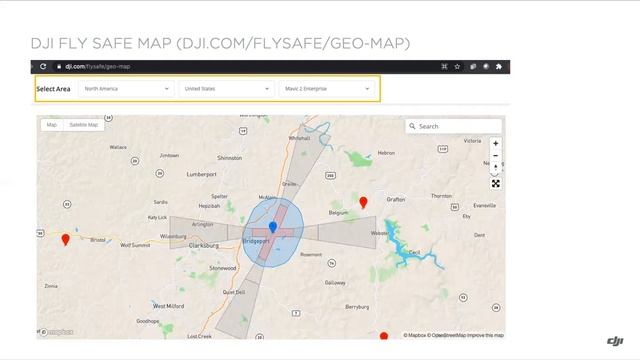Click the Stonewood town label
Screen dimensions: 640x360
tap(223, 268)
